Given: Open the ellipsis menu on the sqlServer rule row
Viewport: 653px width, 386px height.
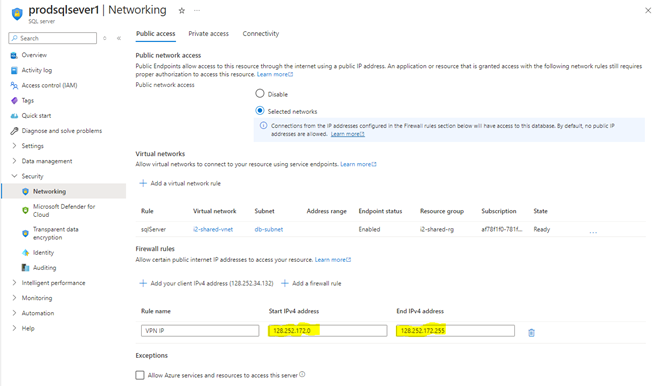Looking at the screenshot, I should [x=593, y=232].
